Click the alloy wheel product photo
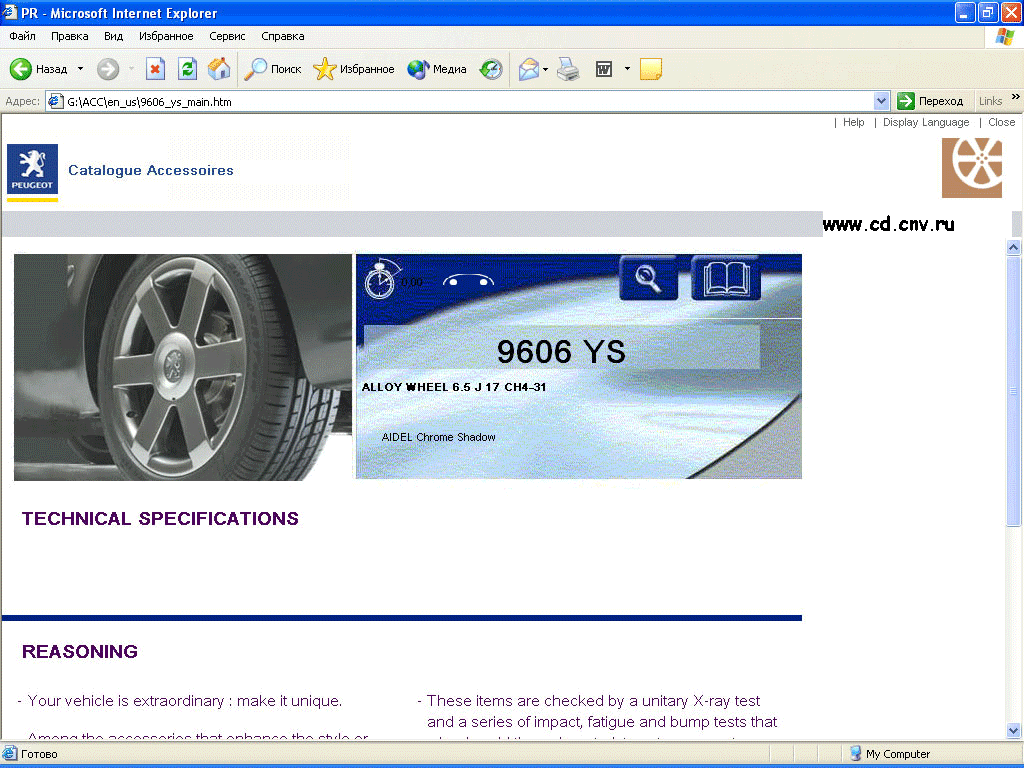1024x768 pixels. (x=183, y=367)
